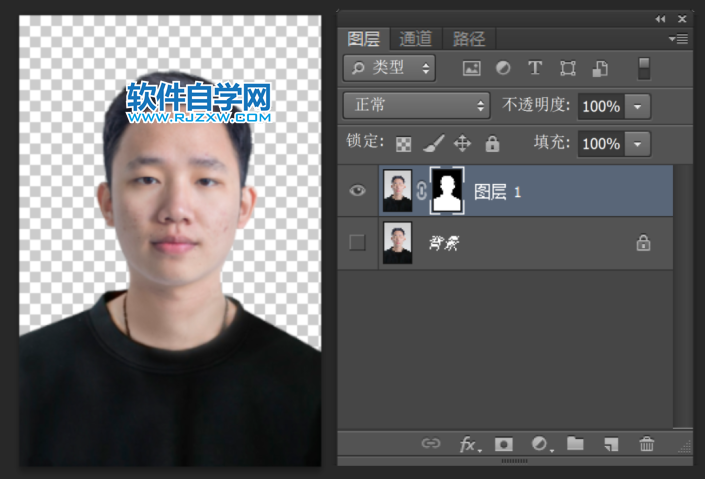This screenshot has width=705, height=479.
Task: Hide 图层 1 using its eye icon
Action: click(357, 191)
